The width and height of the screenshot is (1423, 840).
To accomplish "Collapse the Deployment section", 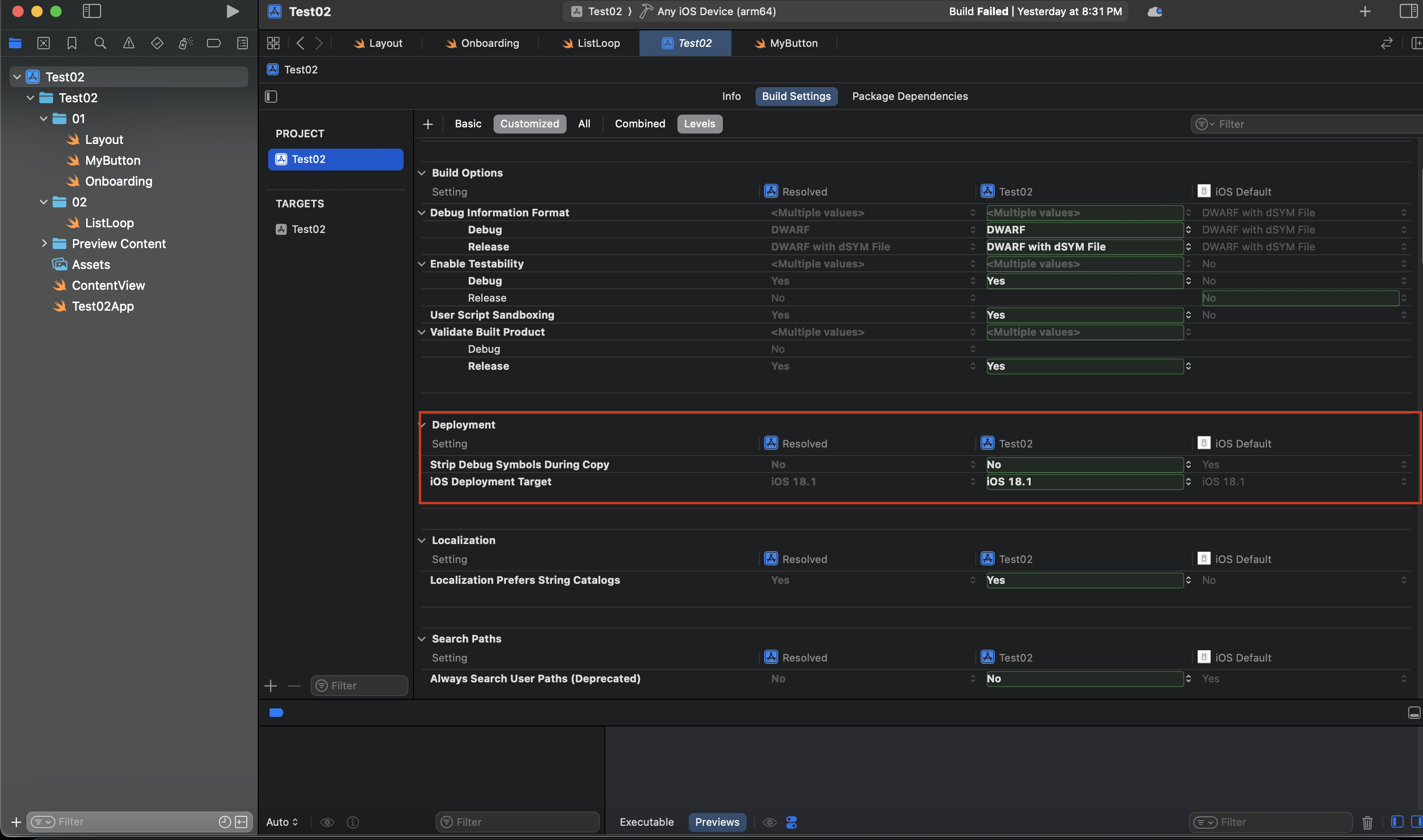I will (x=423, y=425).
